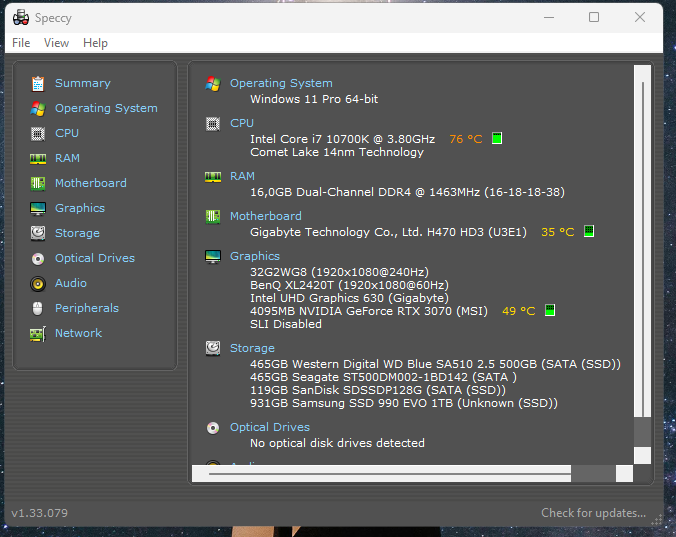Image resolution: width=676 pixels, height=537 pixels.
Task: Click the RAM heading link in summary
Action: (242, 176)
